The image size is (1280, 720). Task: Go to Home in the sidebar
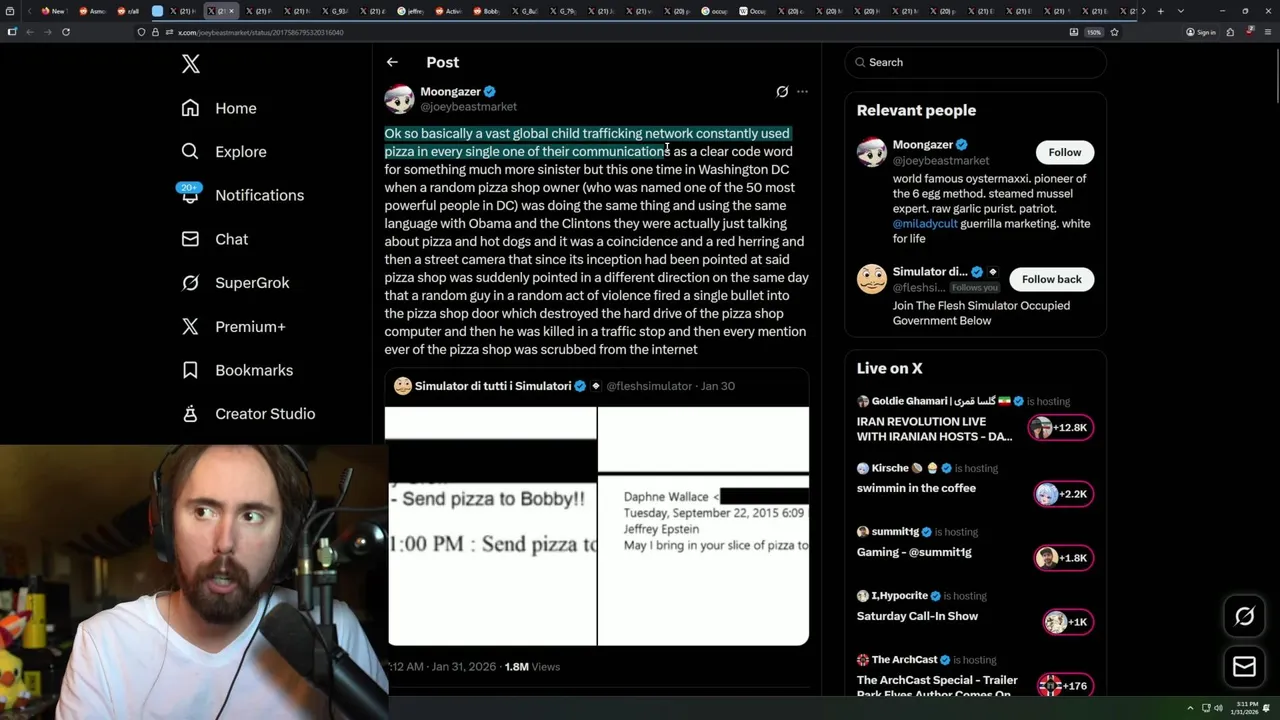pos(219,108)
